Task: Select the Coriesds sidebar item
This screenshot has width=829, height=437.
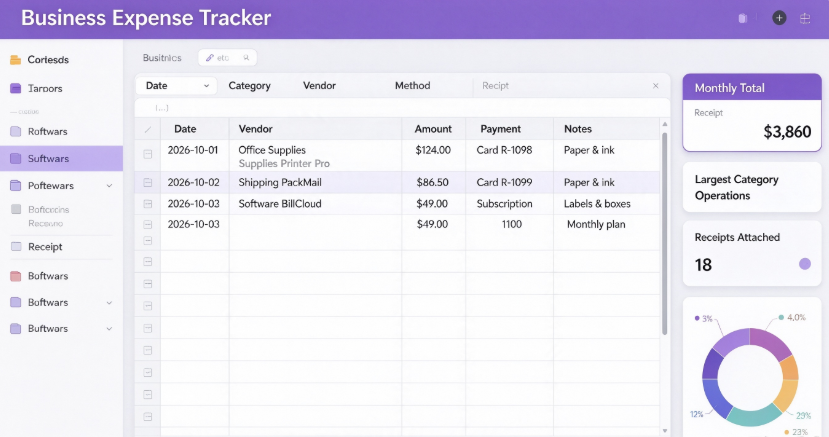Action: (61, 60)
